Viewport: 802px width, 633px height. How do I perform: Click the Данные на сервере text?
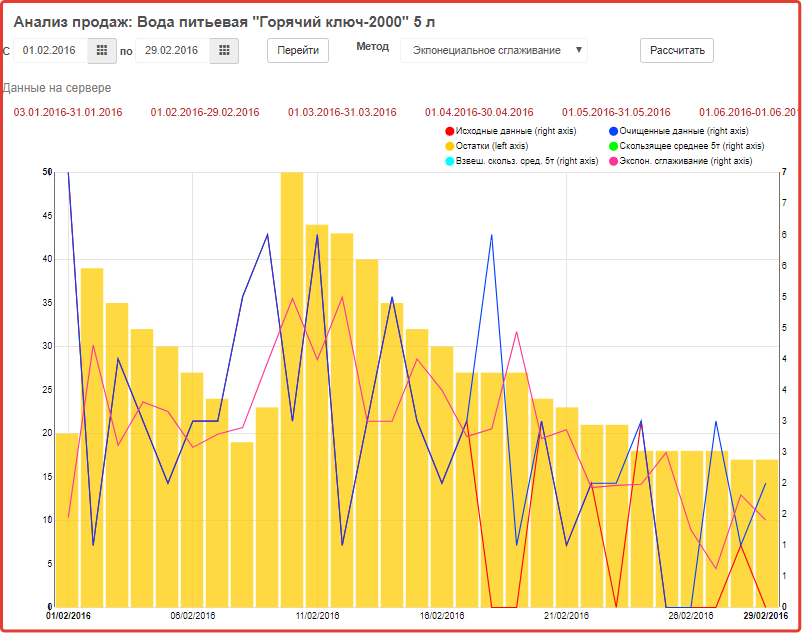pyautogui.click(x=57, y=88)
